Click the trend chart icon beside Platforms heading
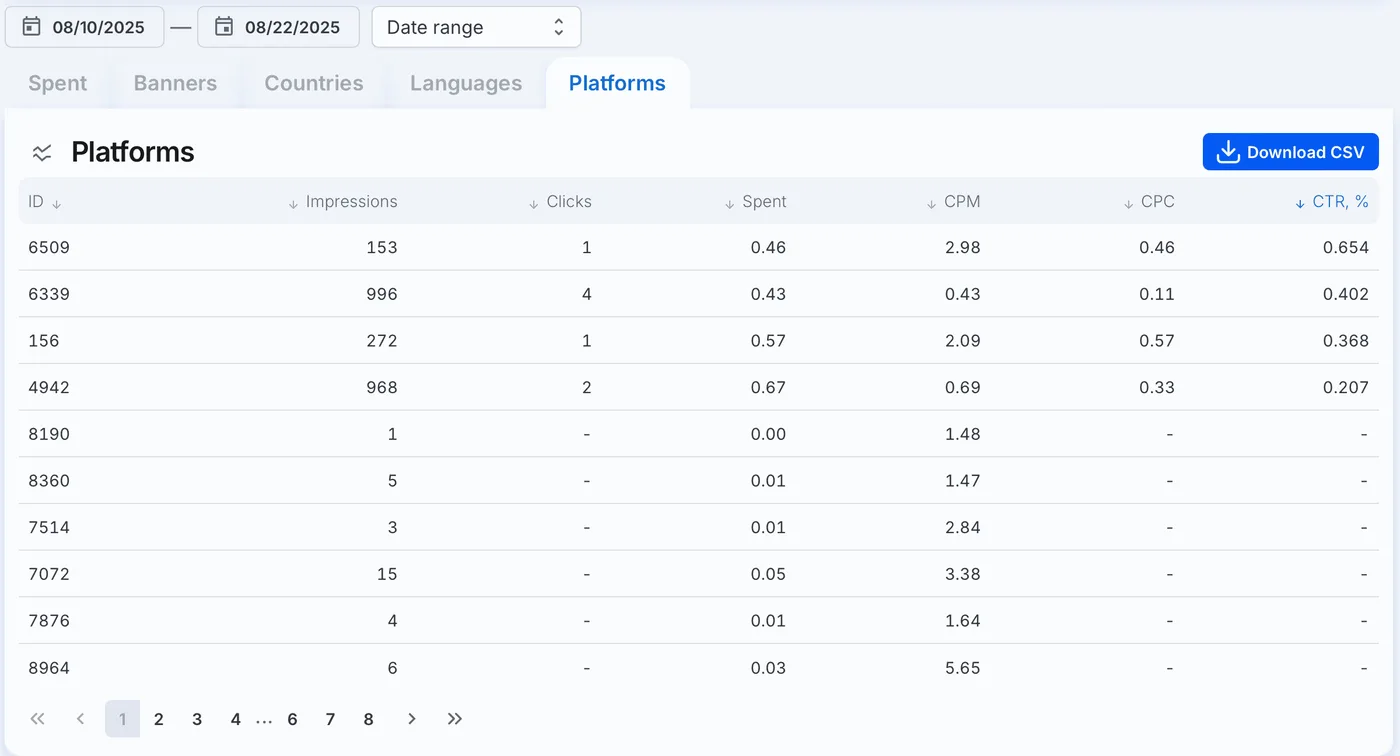 [x=42, y=153]
